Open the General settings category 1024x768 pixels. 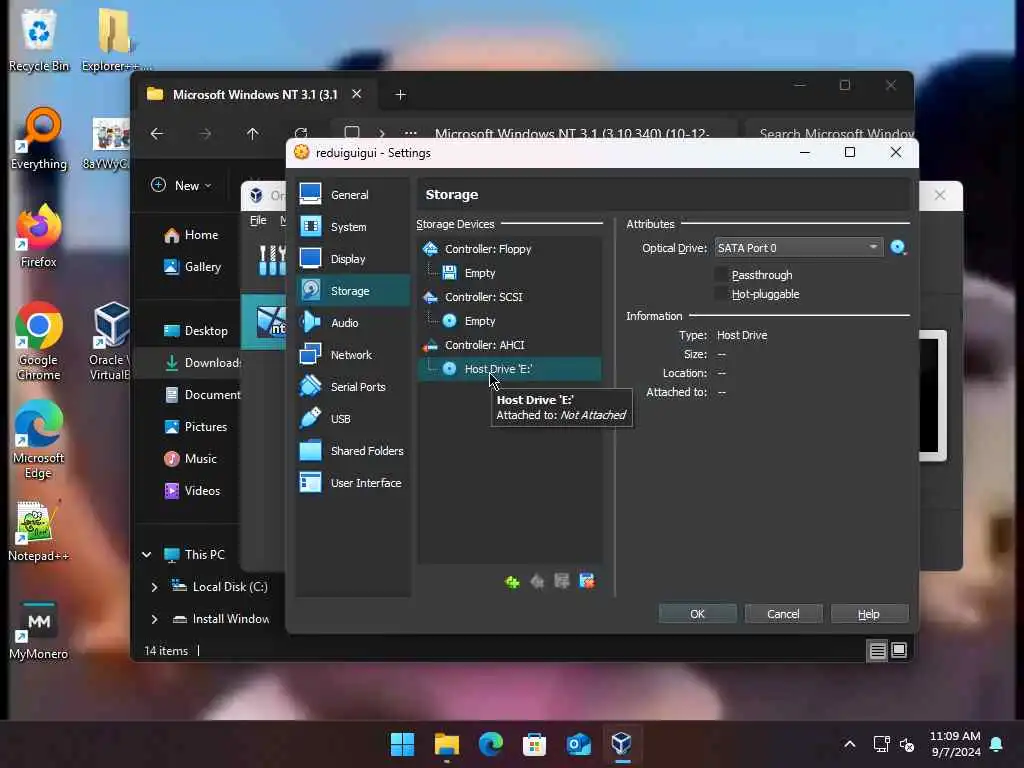(353, 195)
